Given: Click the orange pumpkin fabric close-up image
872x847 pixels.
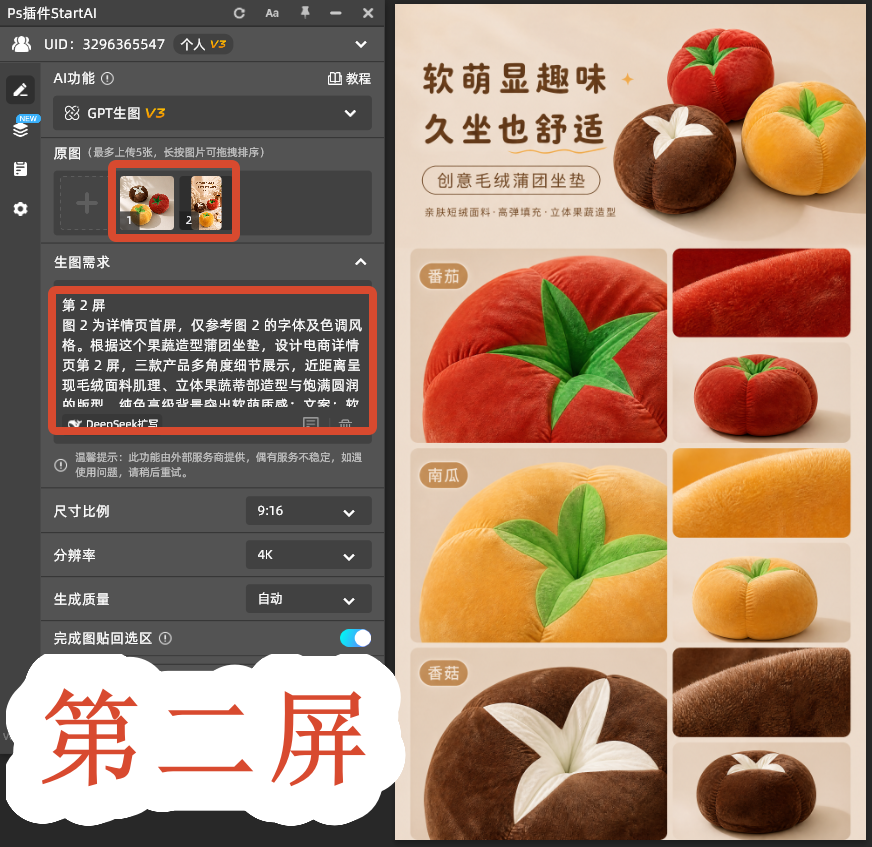Looking at the screenshot, I should tap(761, 493).
